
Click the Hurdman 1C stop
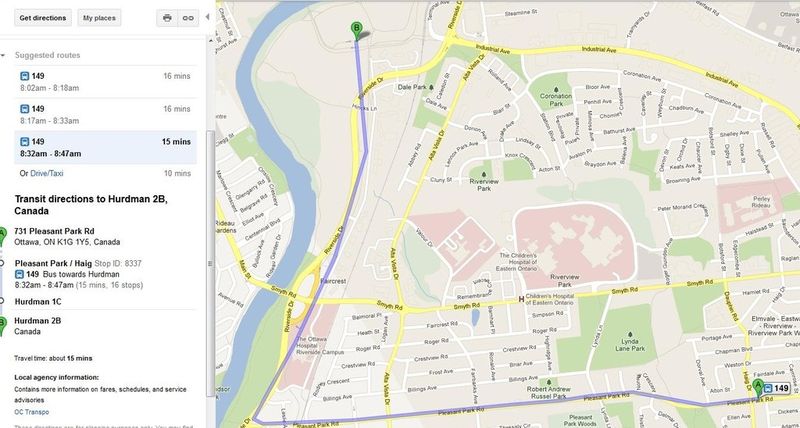tap(38, 301)
